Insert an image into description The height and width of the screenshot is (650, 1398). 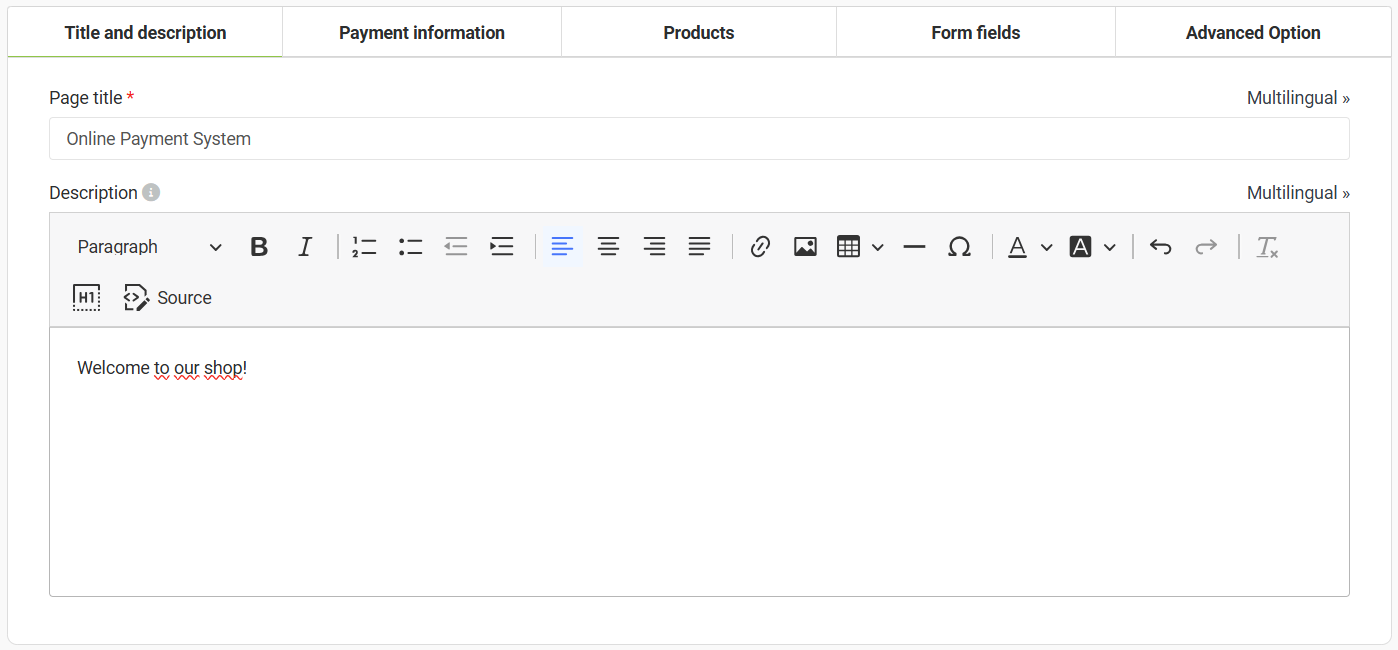pyautogui.click(x=805, y=247)
